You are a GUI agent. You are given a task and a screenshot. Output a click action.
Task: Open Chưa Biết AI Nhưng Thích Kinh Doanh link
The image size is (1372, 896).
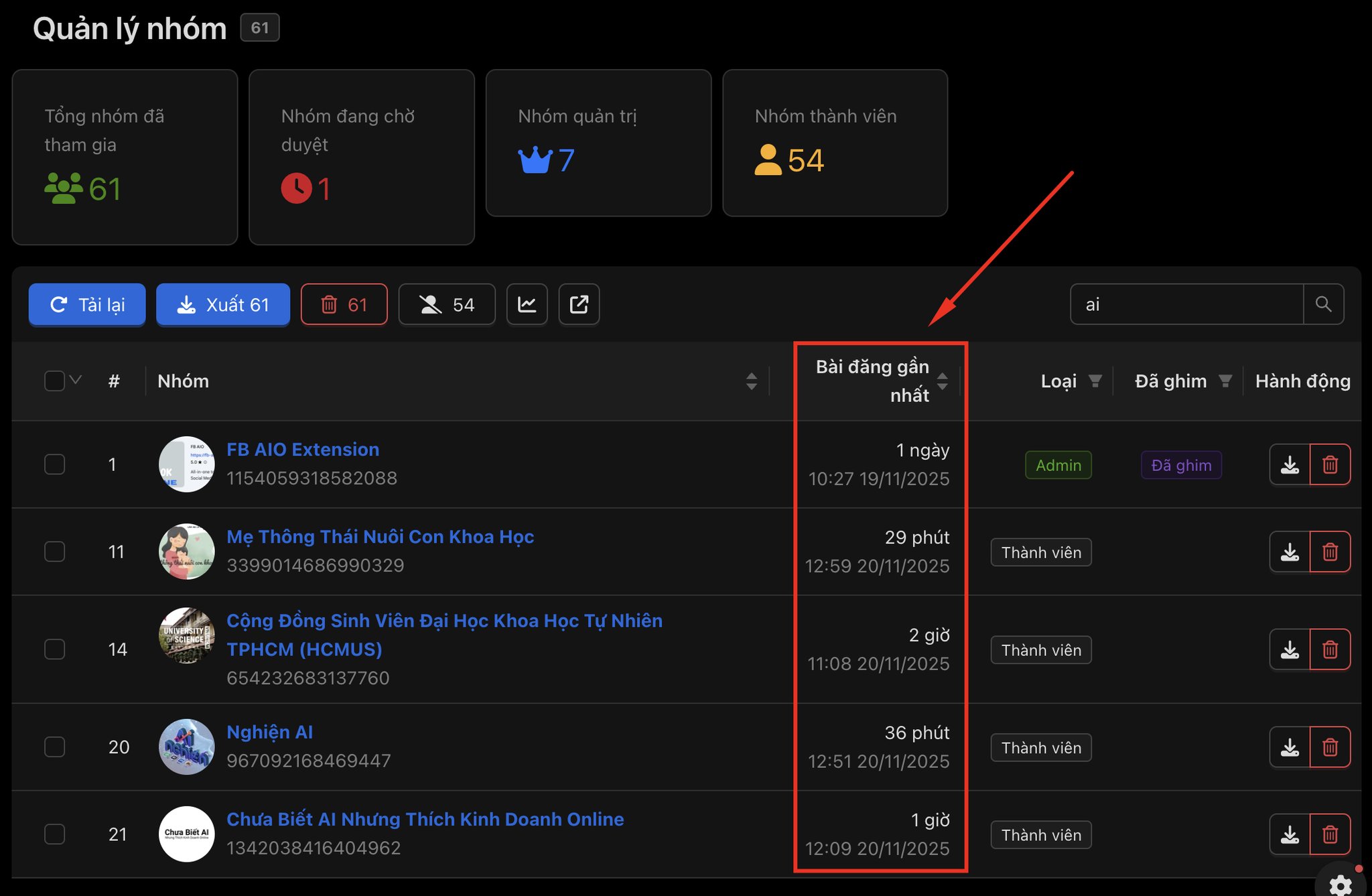click(x=425, y=820)
